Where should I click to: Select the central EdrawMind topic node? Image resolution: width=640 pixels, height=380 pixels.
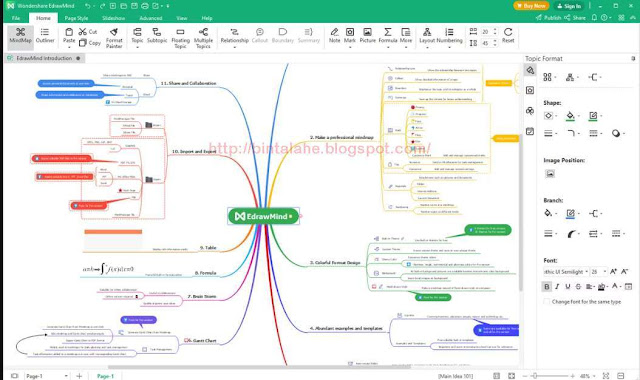263,216
